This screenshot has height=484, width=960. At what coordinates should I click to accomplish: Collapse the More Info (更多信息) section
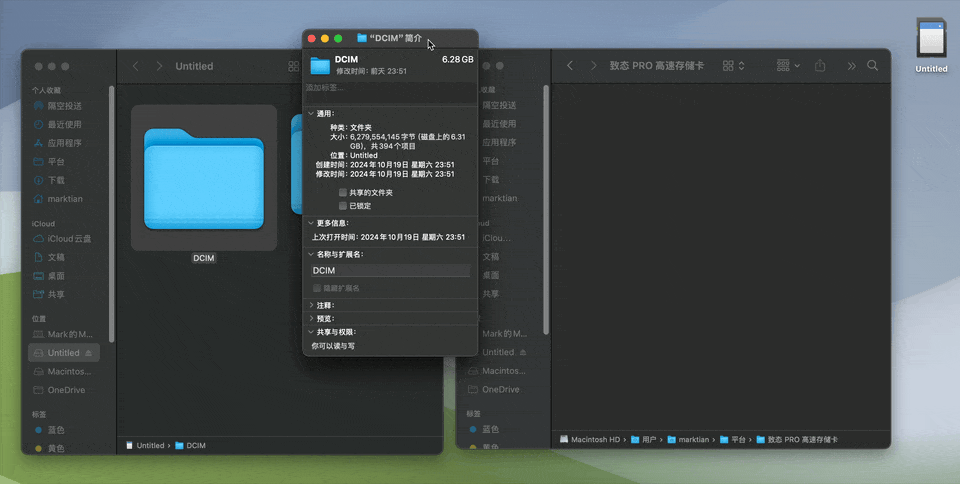click(x=311, y=223)
